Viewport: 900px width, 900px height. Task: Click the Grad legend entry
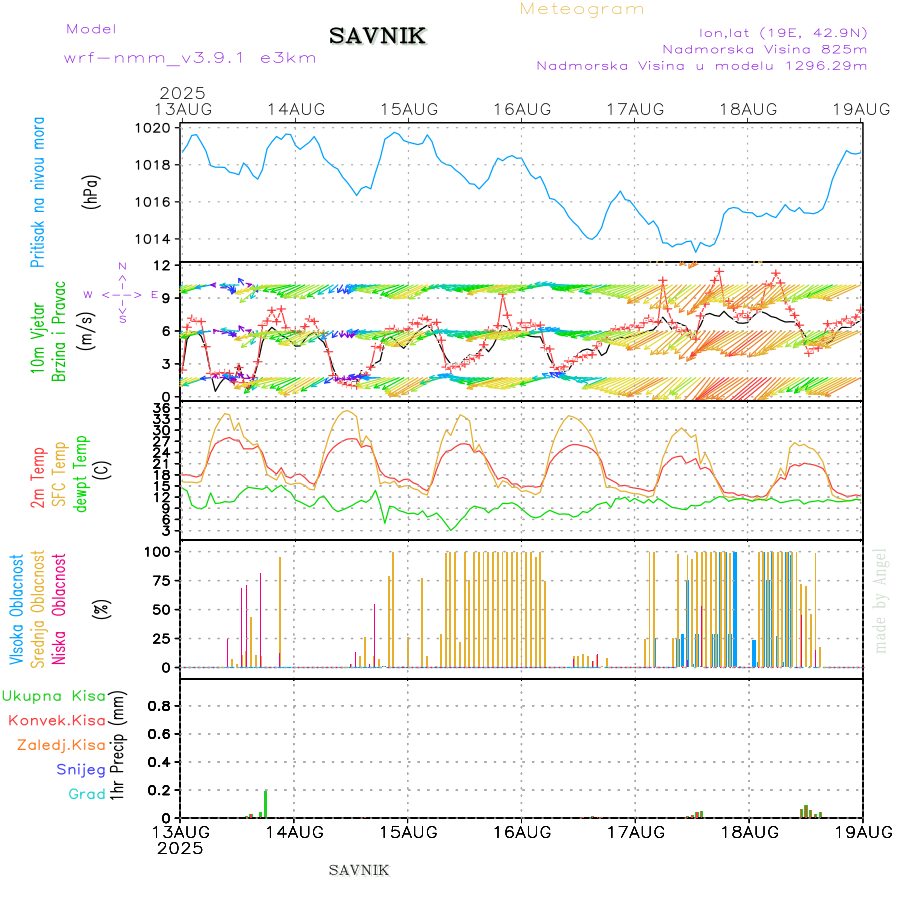(87, 794)
